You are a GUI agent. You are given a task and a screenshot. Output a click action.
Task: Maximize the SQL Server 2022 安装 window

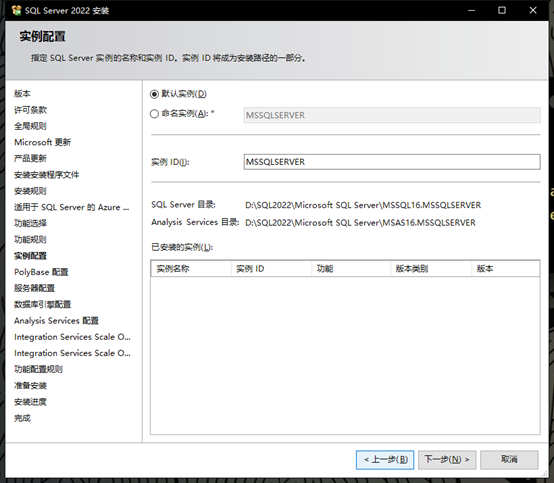coord(502,10)
